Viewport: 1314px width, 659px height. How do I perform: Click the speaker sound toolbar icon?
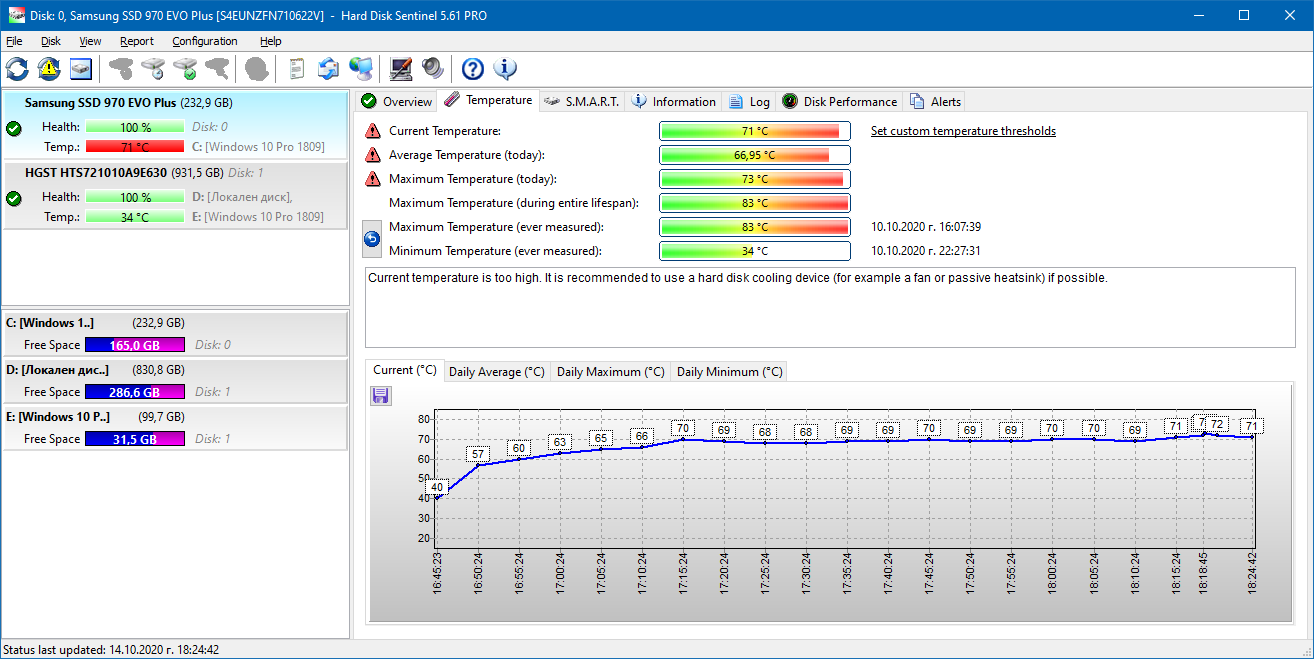[x=432, y=69]
